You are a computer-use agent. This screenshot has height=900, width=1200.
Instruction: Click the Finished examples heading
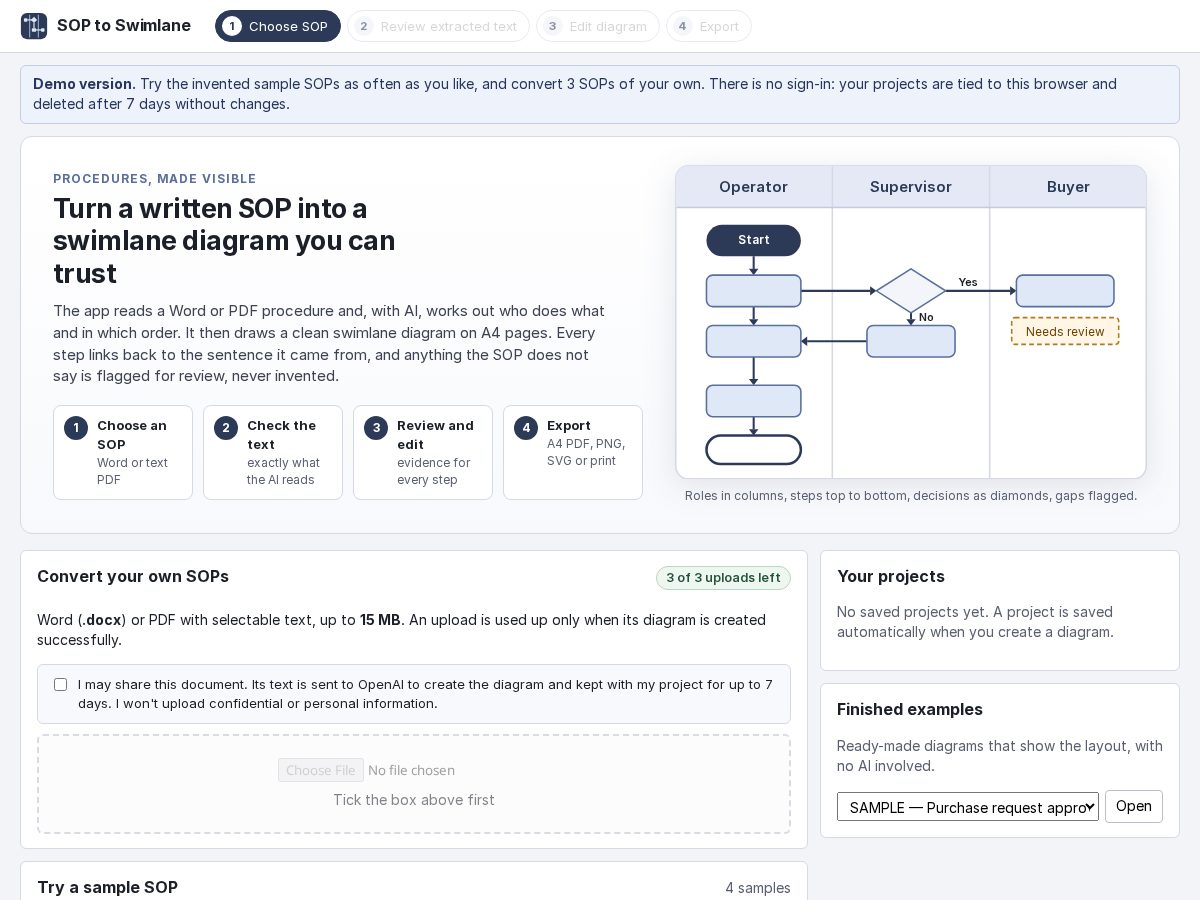[910, 709]
